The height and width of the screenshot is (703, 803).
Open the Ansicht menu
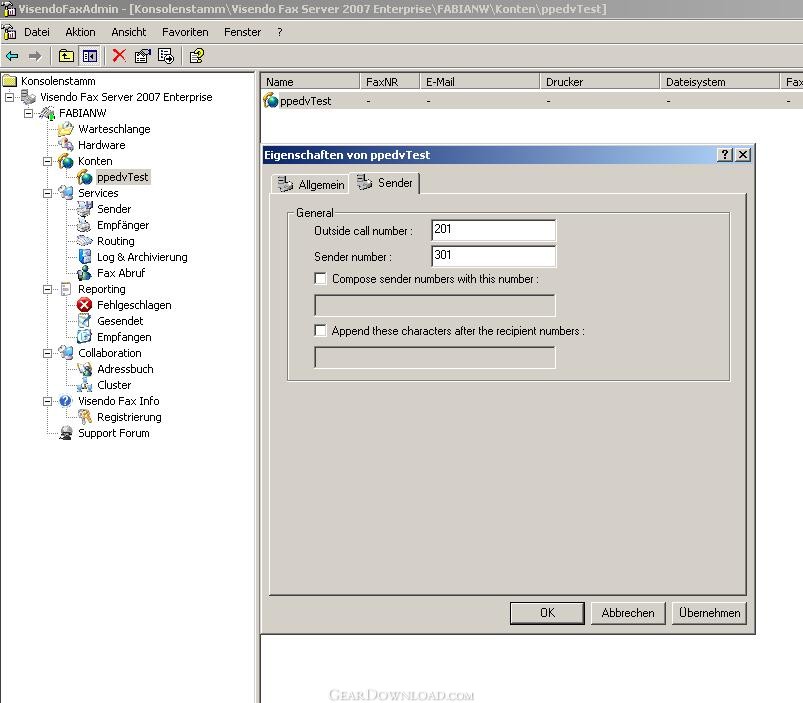coord(129,32)
